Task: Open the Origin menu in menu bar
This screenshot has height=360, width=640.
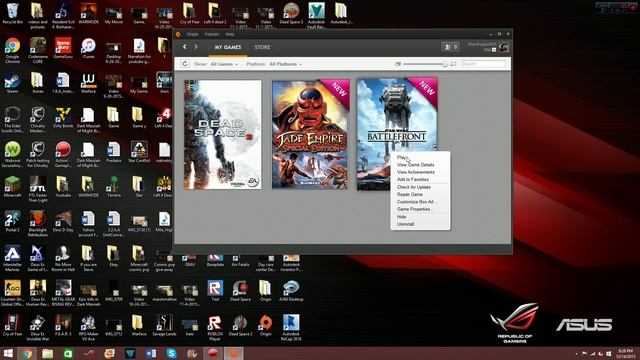Action: point(192,34)
